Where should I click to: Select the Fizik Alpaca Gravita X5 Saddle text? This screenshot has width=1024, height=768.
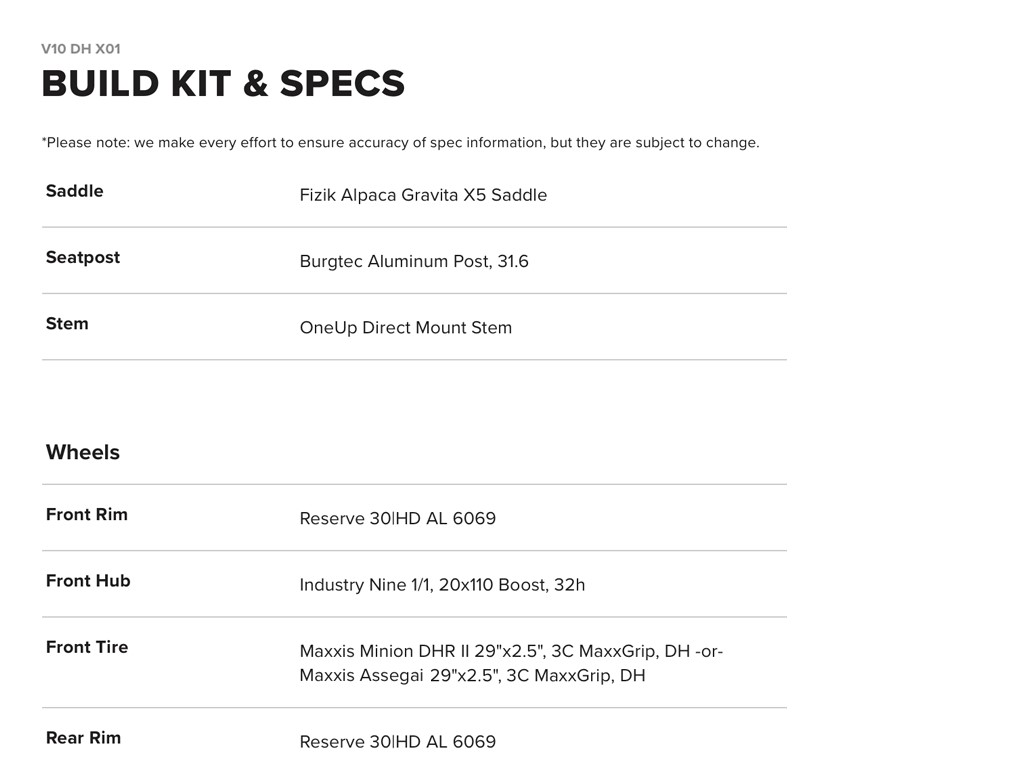click(x=423, y=195)
